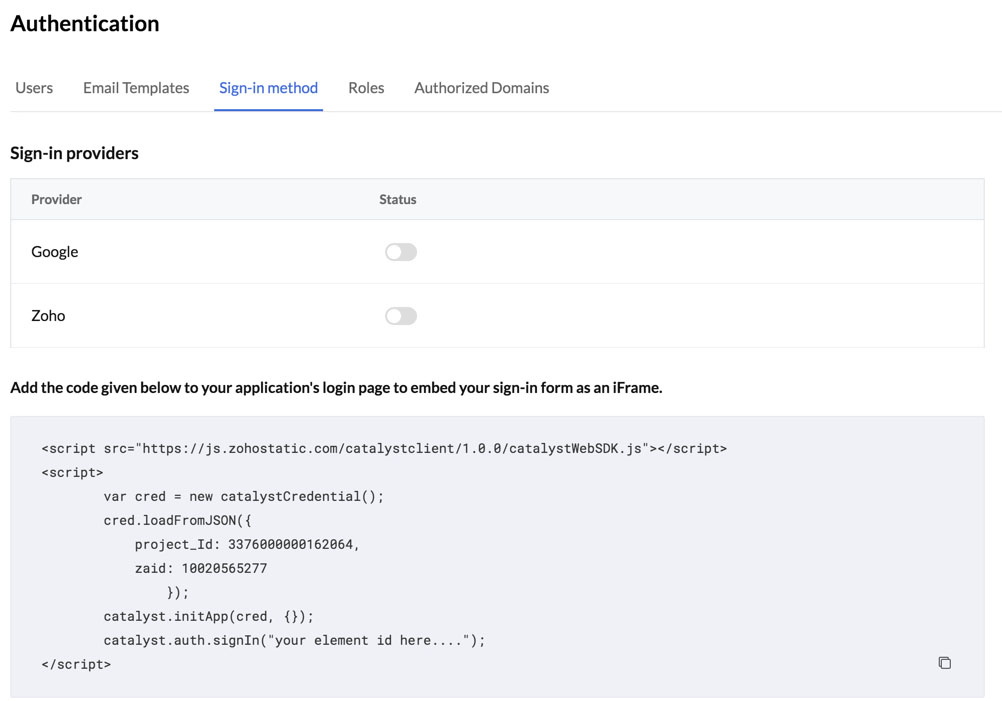Click the zaid value line in code
1002x701 pixels.
point(200,568)
